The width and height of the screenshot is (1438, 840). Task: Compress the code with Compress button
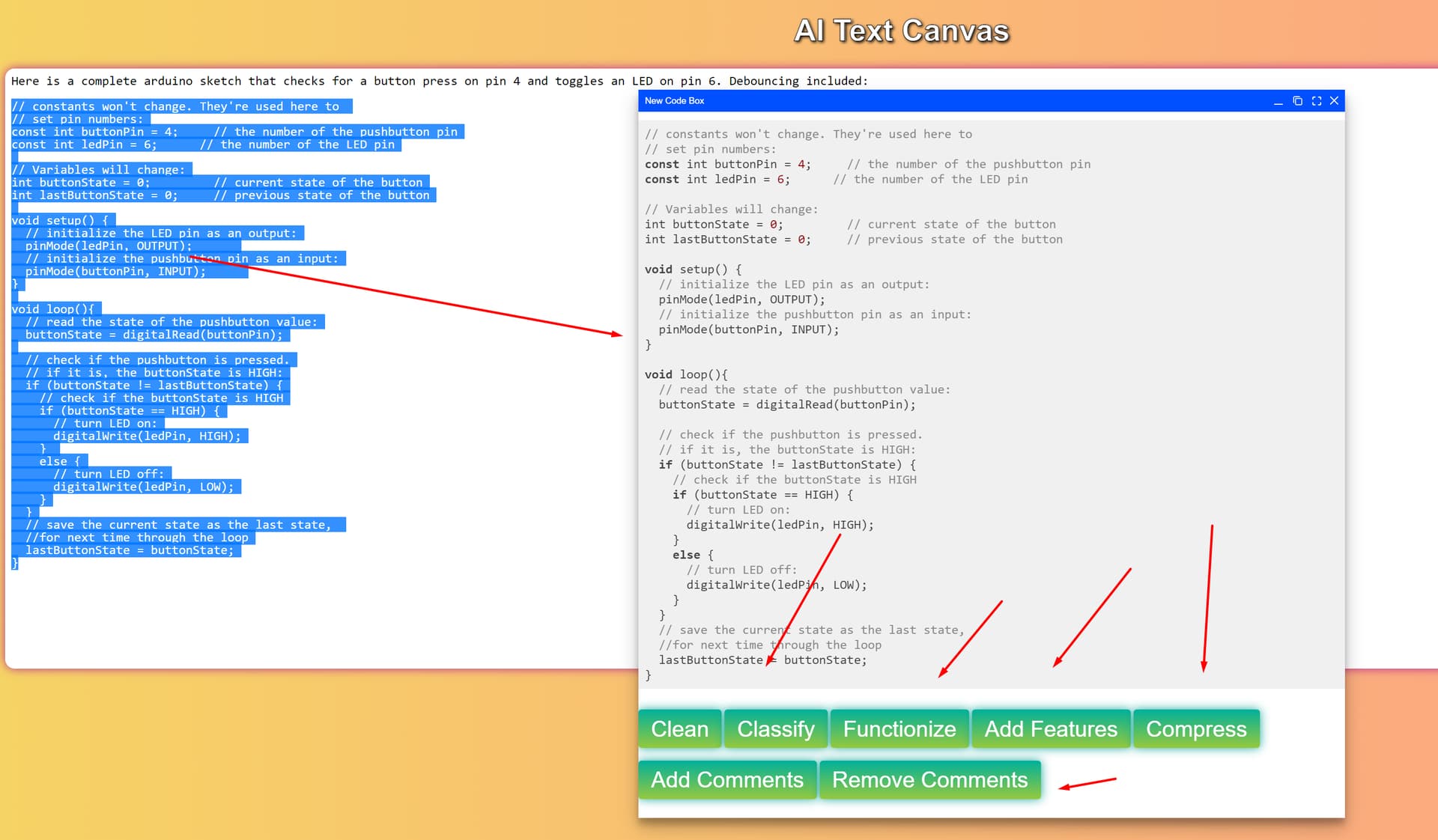pos(1195,728)
